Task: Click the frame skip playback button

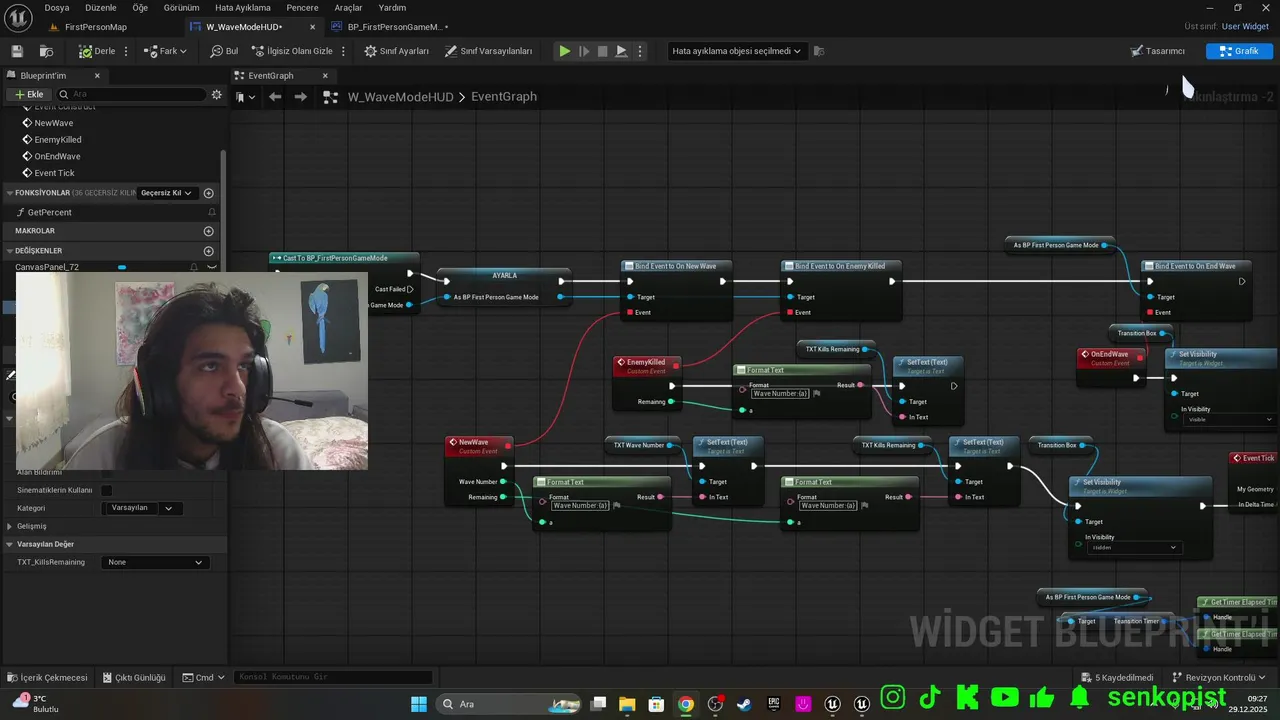Action: [584, 51]
